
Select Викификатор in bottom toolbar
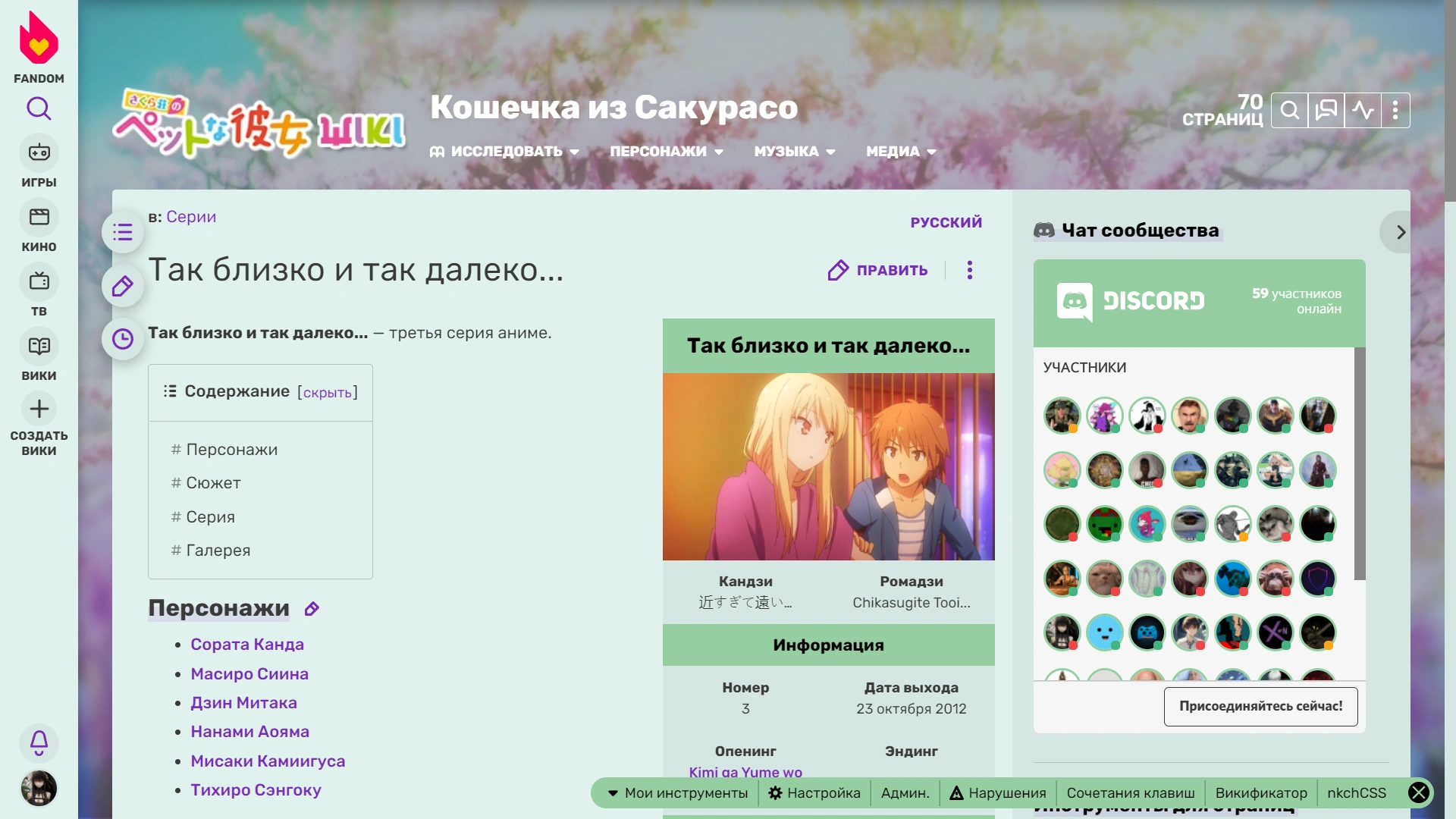click(x=1260, y=793)
